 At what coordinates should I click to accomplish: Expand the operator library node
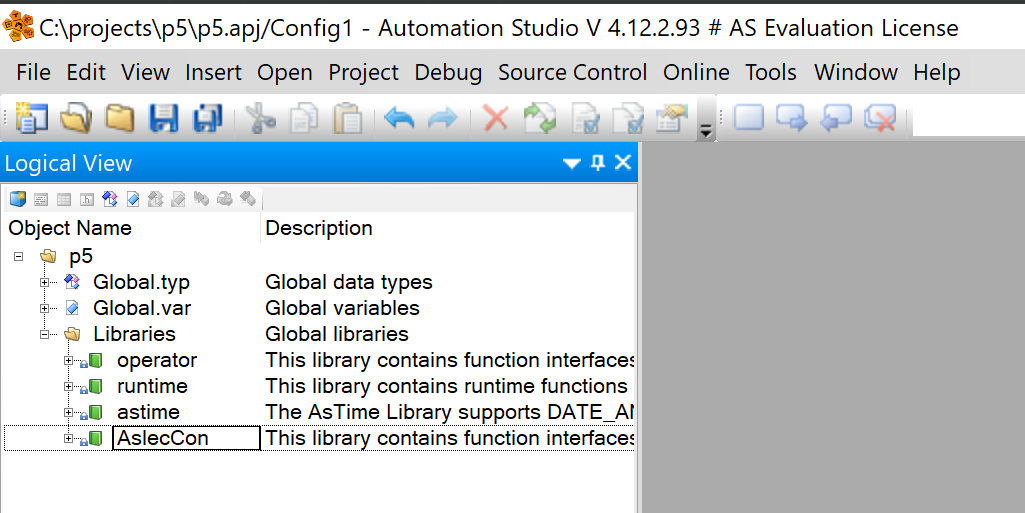68,360
